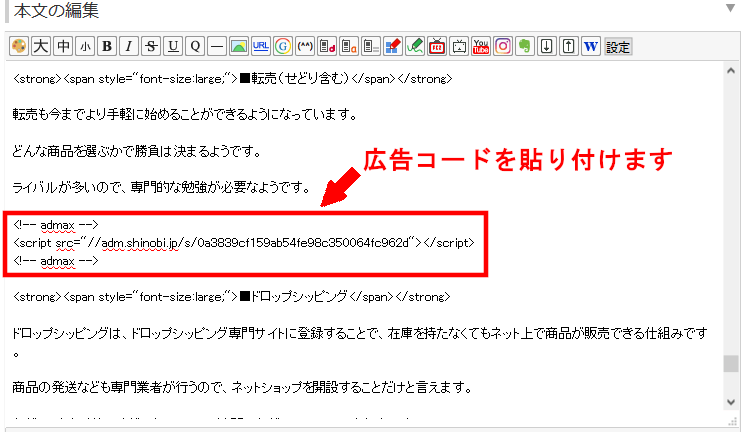Insert an Instagram post
Viewport: 744px width, 432px height.
(x=503, y=47)
